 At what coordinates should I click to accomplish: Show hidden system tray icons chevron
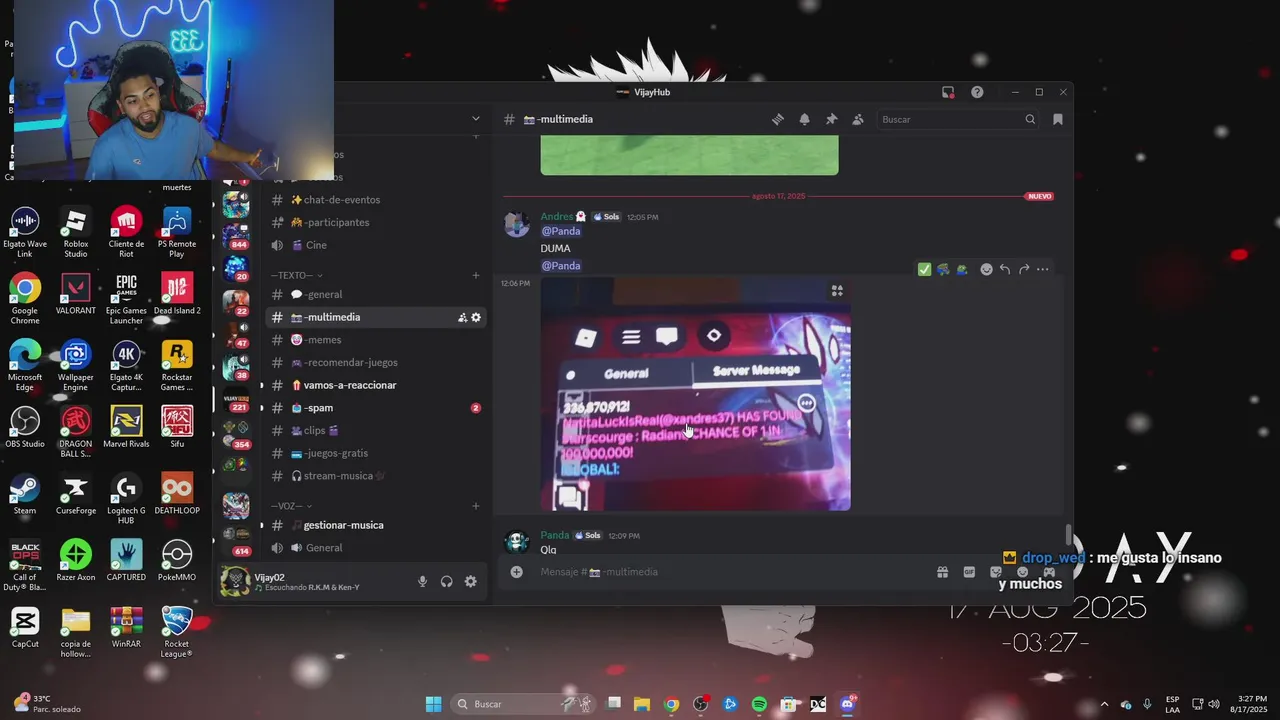tap(1104, 704)
